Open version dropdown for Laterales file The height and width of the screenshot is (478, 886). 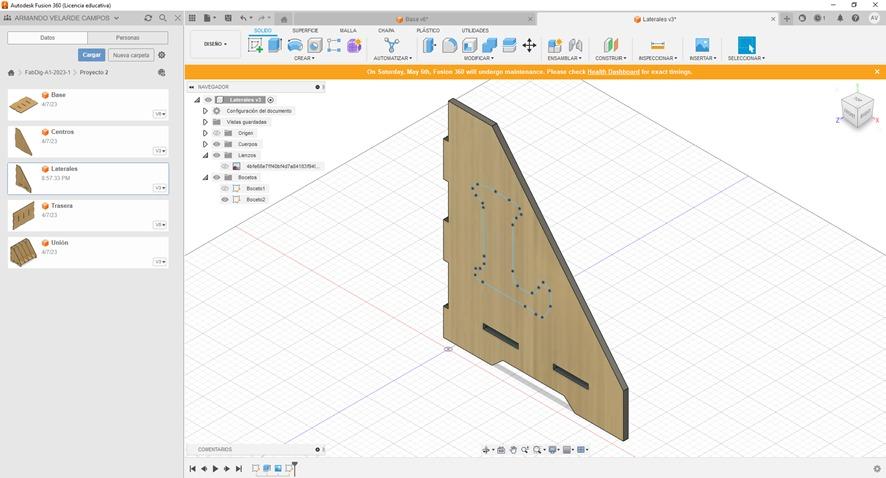pos(160,188)
